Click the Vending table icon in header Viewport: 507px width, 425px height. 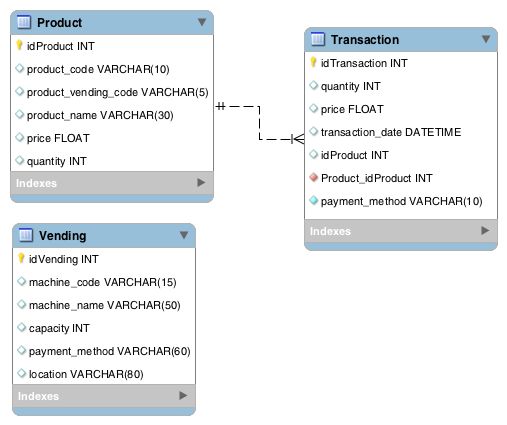coord(26,235)
